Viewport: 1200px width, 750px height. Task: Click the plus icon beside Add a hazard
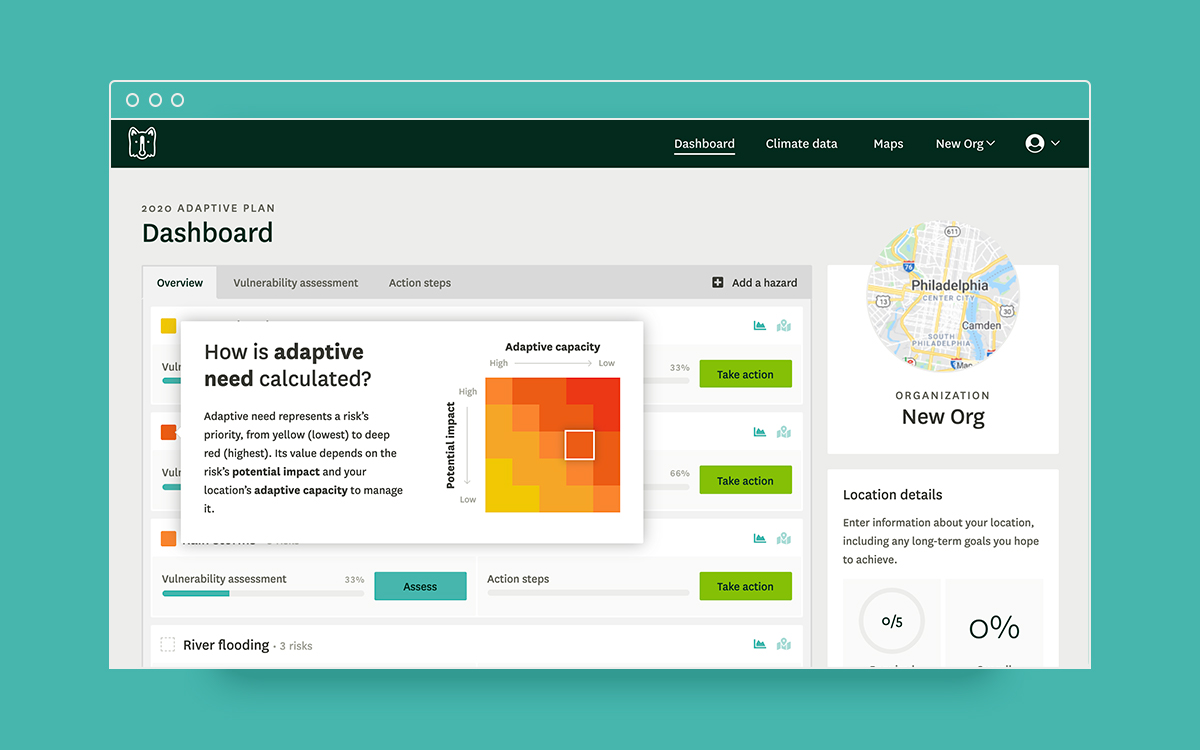(717, 282)
